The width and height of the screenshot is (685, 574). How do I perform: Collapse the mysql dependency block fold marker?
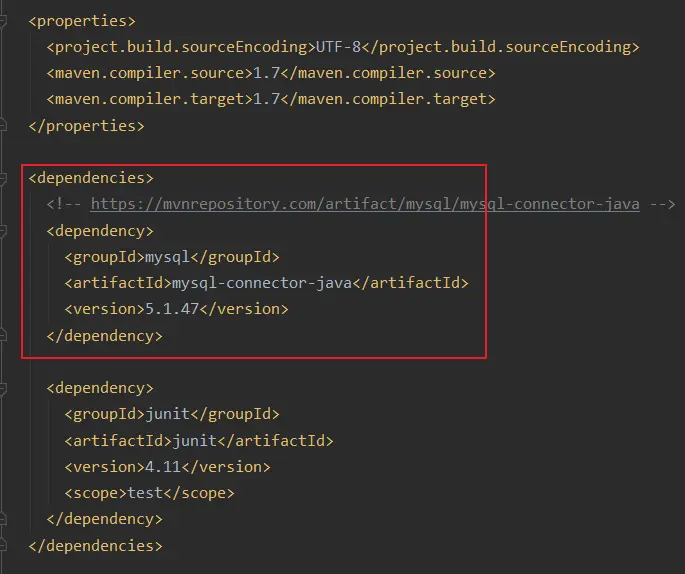tap(3, 231)
